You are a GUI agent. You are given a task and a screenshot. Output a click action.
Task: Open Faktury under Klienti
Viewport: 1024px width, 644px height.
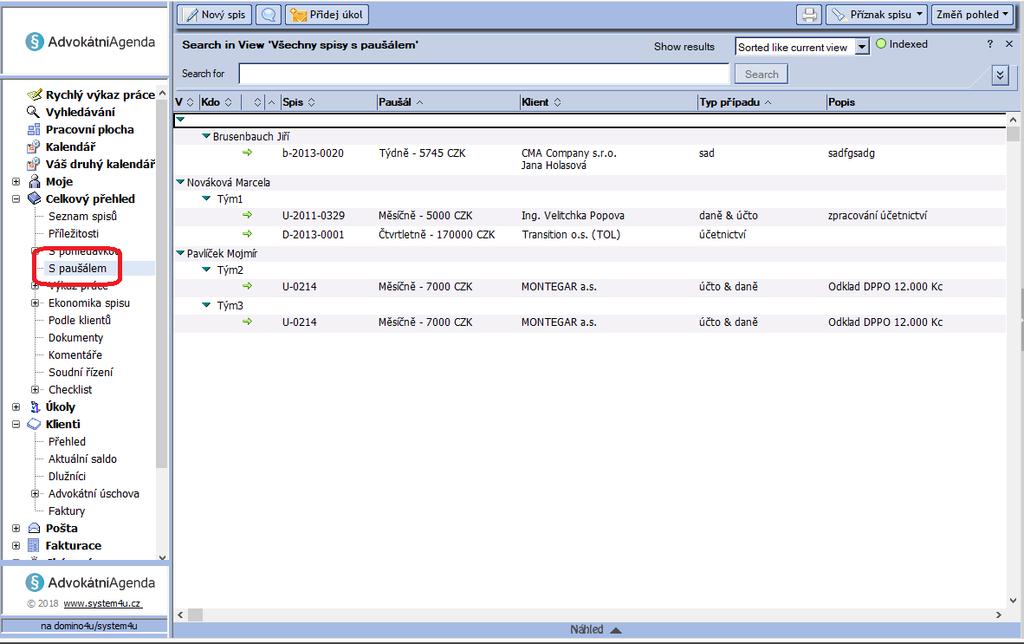click(66, 511)
